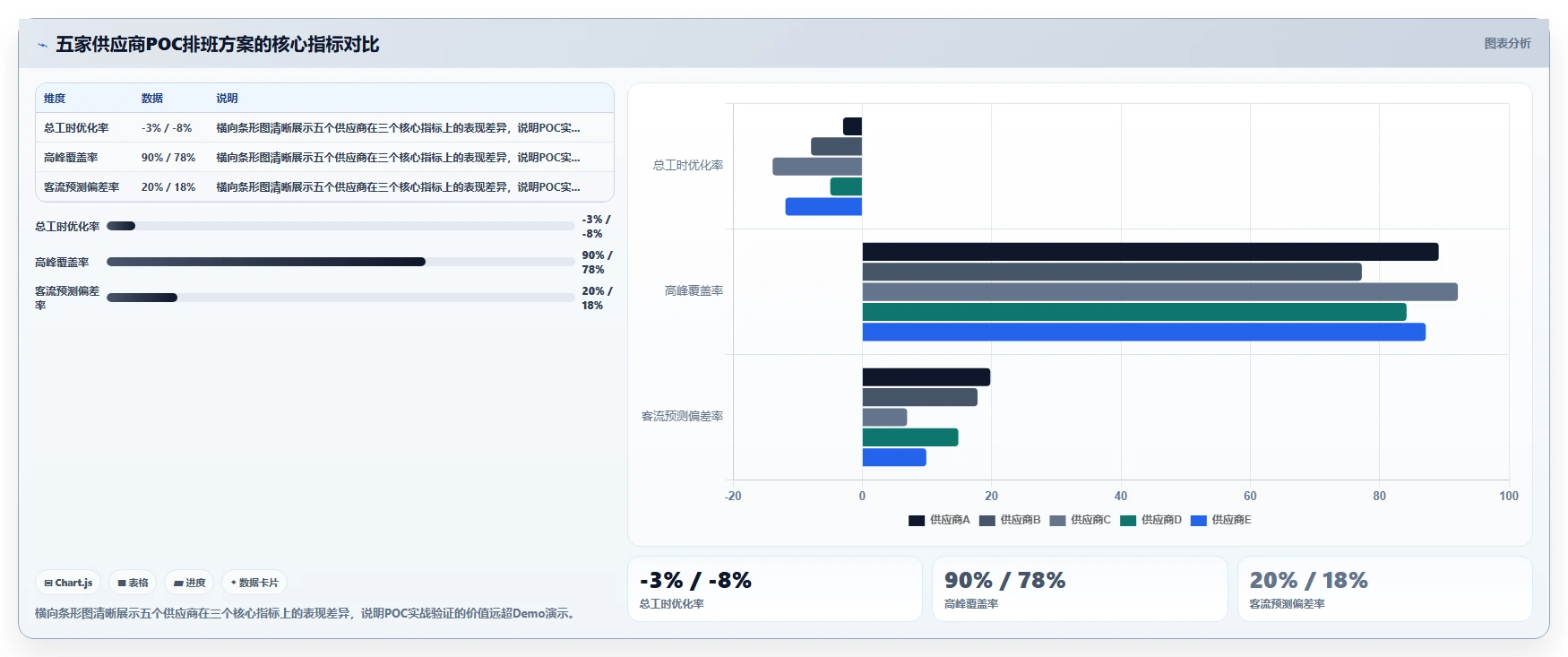Click the 表格 tag chip
Viewport: 1568px width, 657px height.
point(133,583)
